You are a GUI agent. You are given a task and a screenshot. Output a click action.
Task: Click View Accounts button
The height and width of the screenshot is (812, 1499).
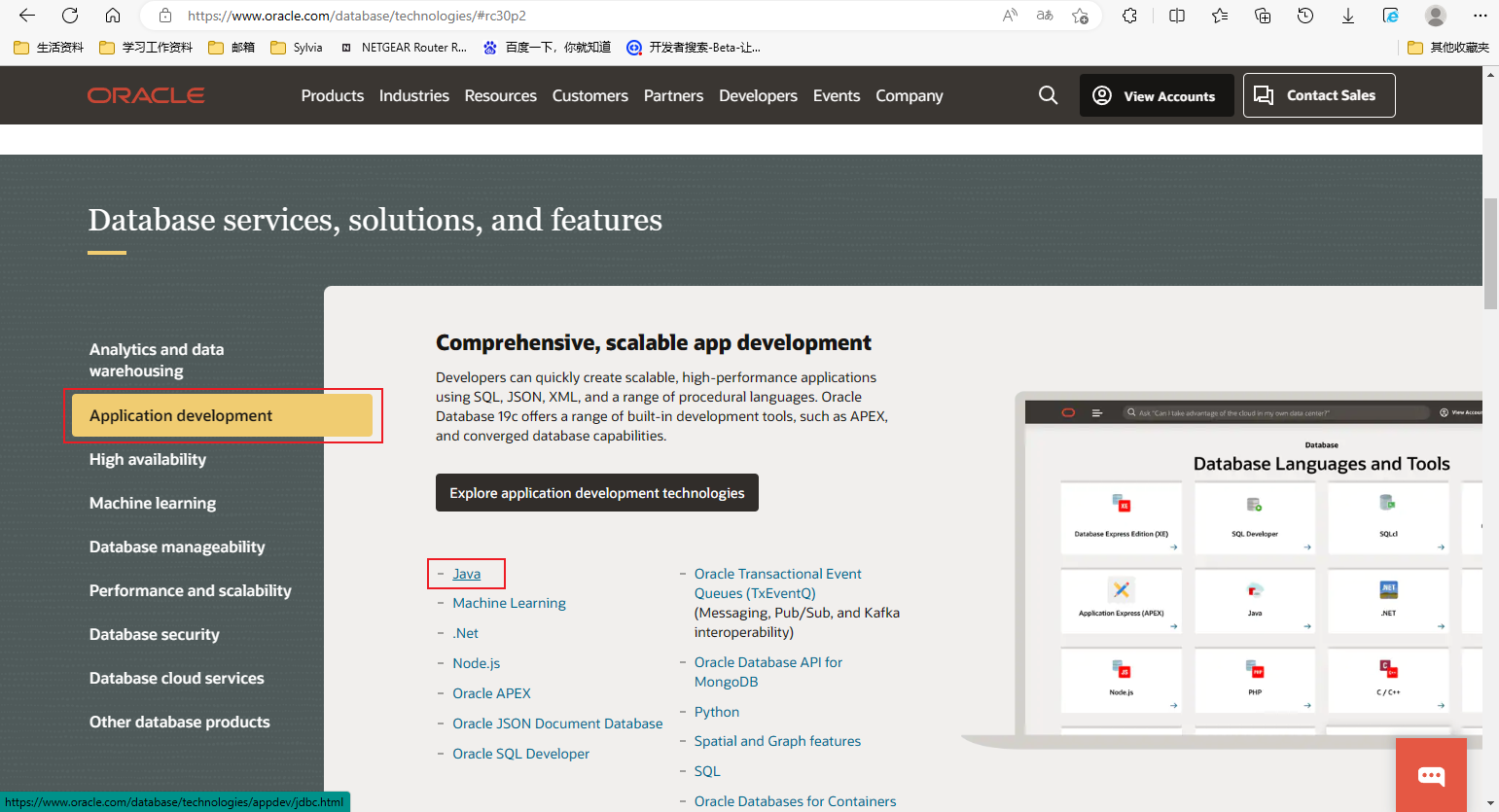(1157, 95)
